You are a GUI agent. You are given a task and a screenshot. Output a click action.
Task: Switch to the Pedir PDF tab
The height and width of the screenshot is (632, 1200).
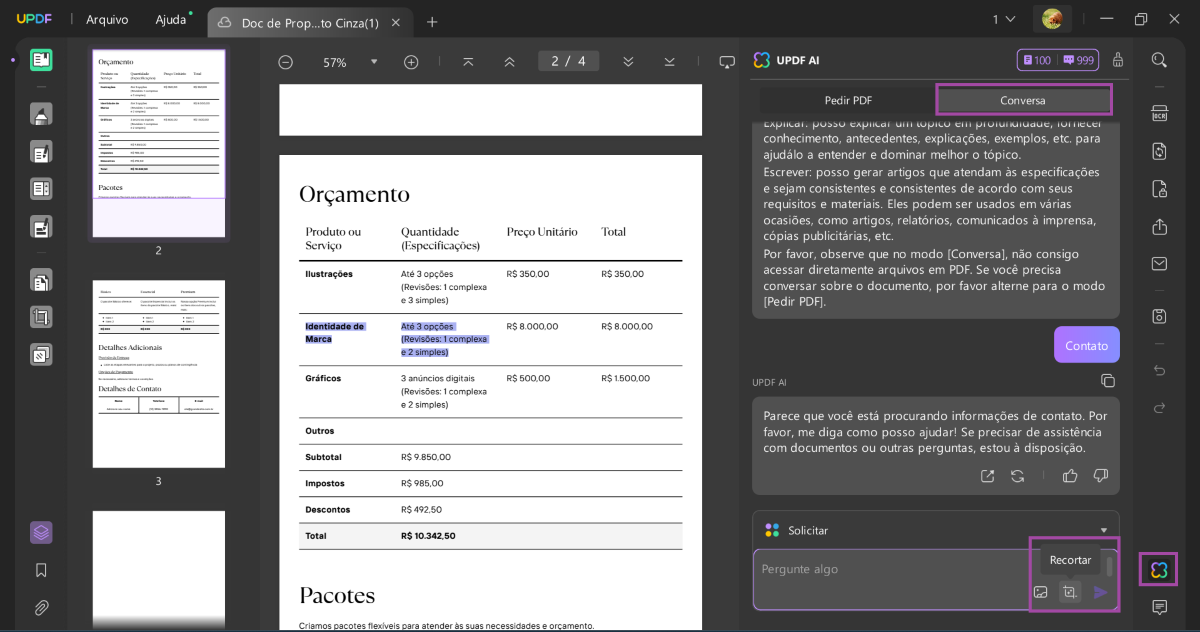click(x=846, y=100)
